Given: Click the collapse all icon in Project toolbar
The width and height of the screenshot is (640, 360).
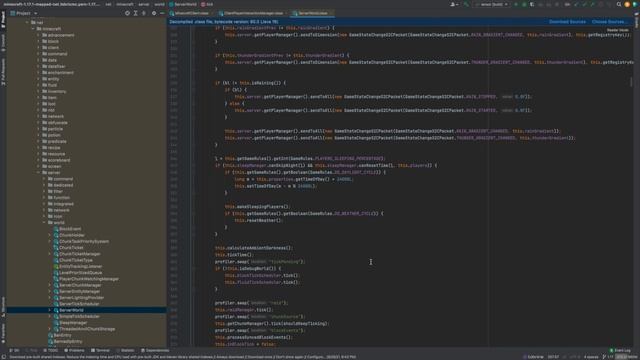Looking at the screenshot, I should (x=144, y=13).
